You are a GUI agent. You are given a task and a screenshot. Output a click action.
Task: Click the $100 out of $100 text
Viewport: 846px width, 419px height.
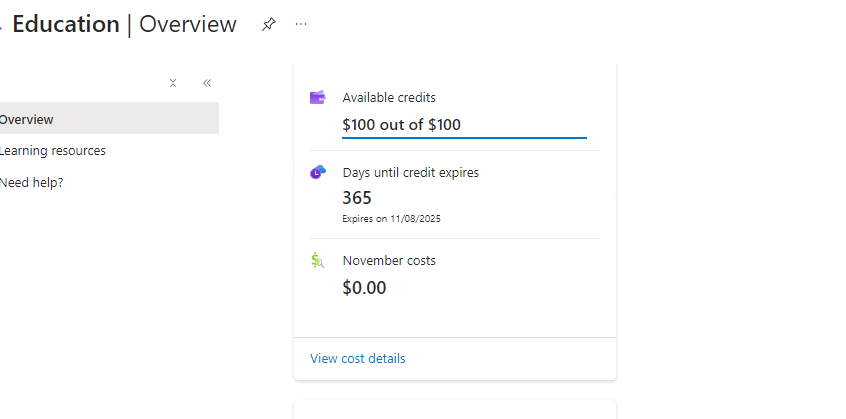tap(401, 125)
